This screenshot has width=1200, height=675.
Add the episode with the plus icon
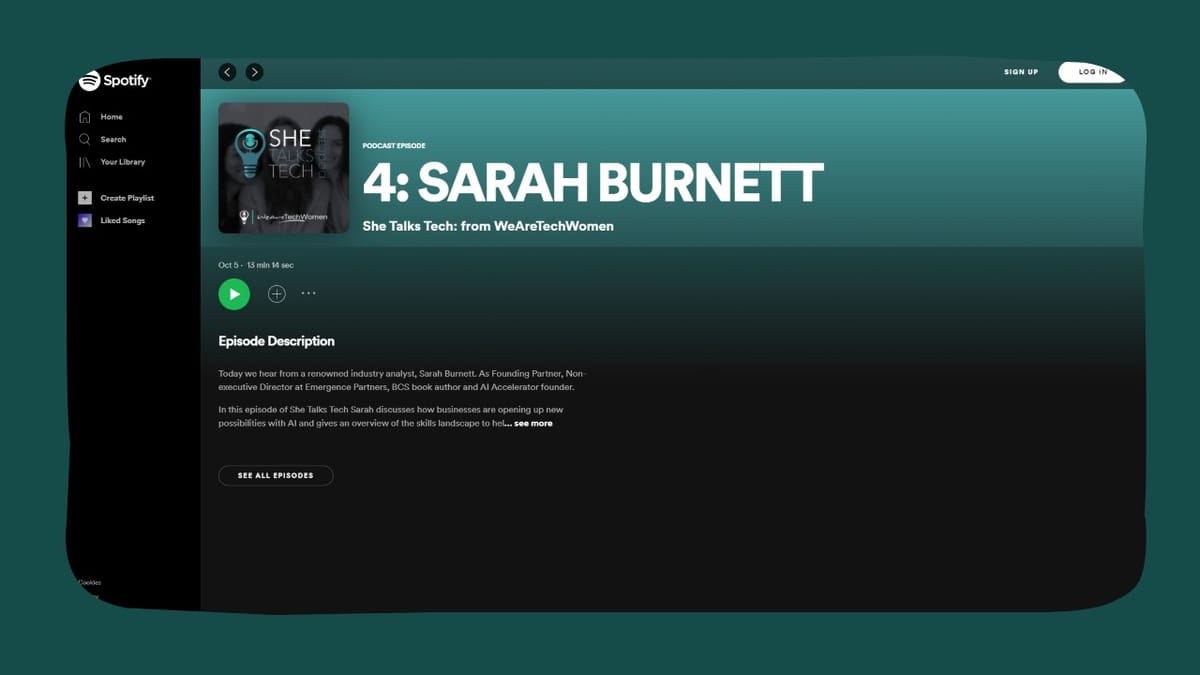277,294
